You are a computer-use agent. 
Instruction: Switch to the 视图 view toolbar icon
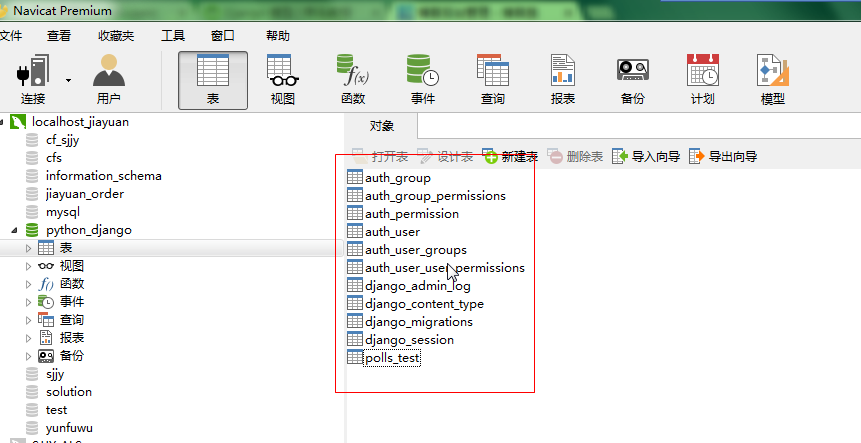click(x=283, y=80)
